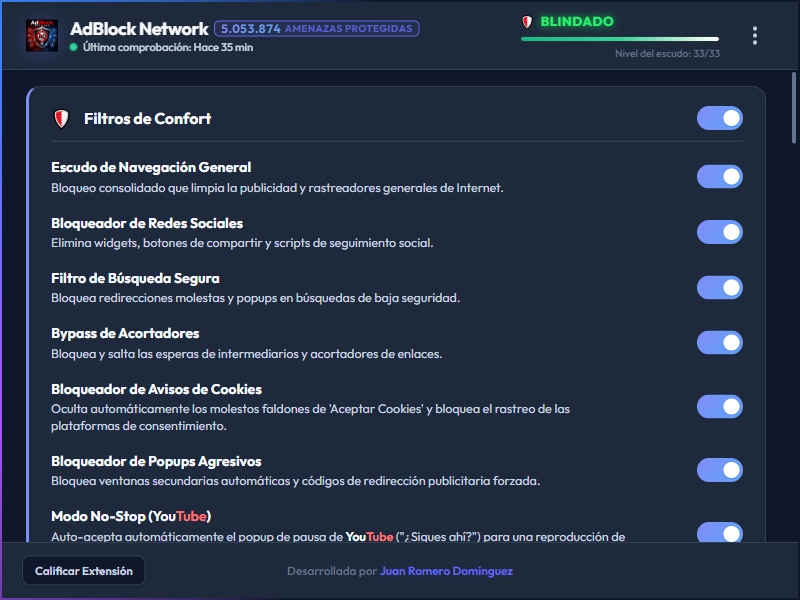Viewport: 800px width, 600px height.
Task: Click the 5.053.874 Amenazas Protegidas badge
Action: pyautogui.click(x=317, y=29)
